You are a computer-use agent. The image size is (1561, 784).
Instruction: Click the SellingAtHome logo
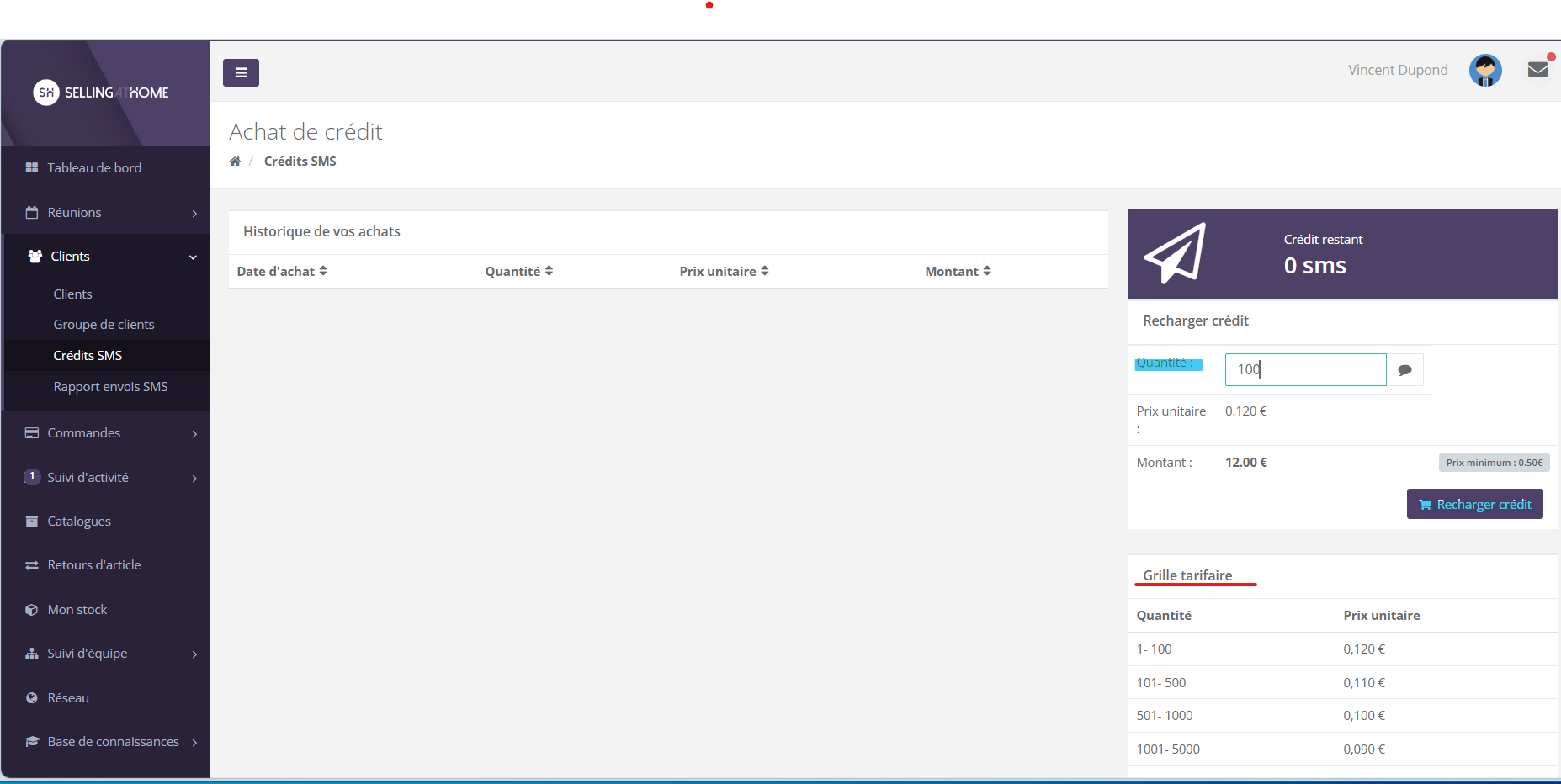click(101, 93)
